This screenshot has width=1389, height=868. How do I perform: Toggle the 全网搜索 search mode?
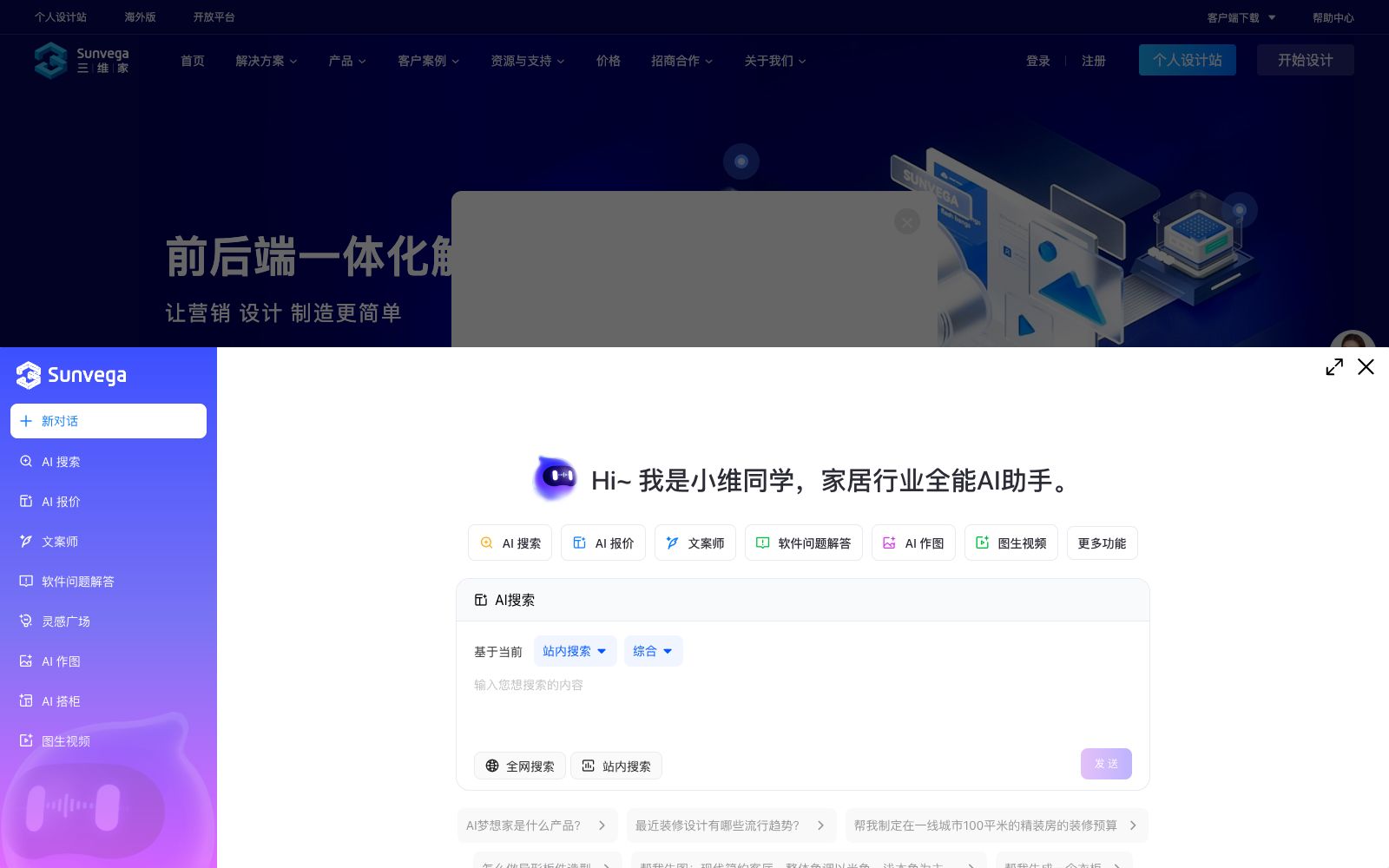[519, 766]
